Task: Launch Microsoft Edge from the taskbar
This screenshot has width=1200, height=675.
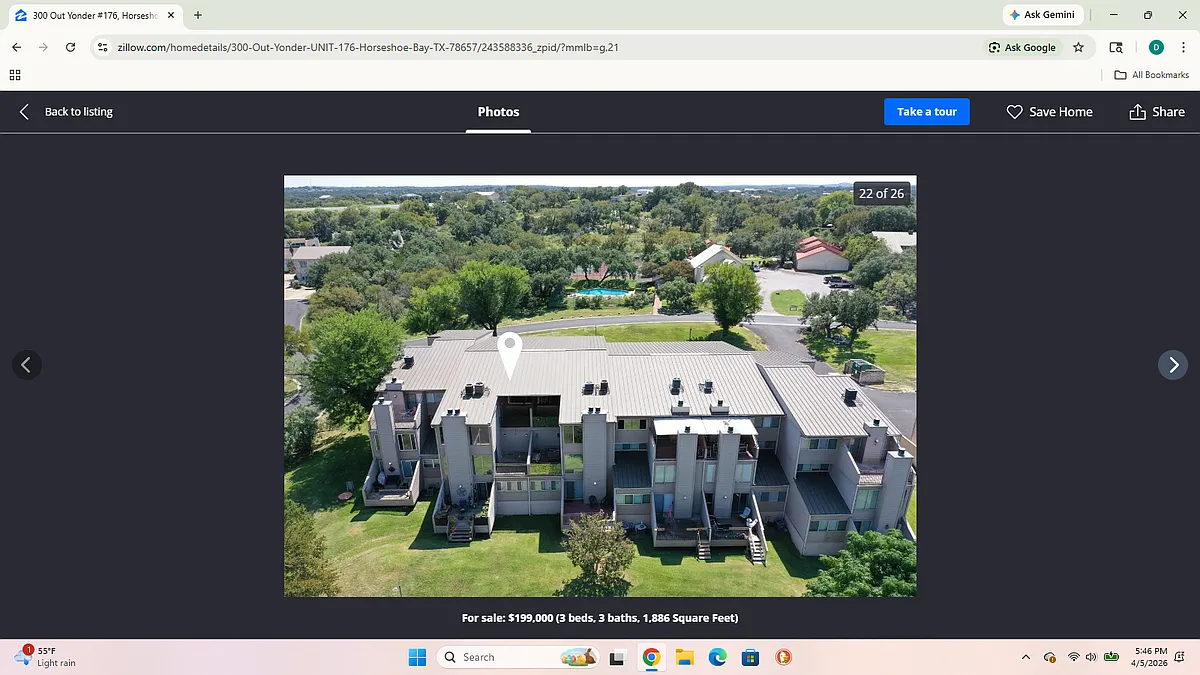Action: click(717, 657)
